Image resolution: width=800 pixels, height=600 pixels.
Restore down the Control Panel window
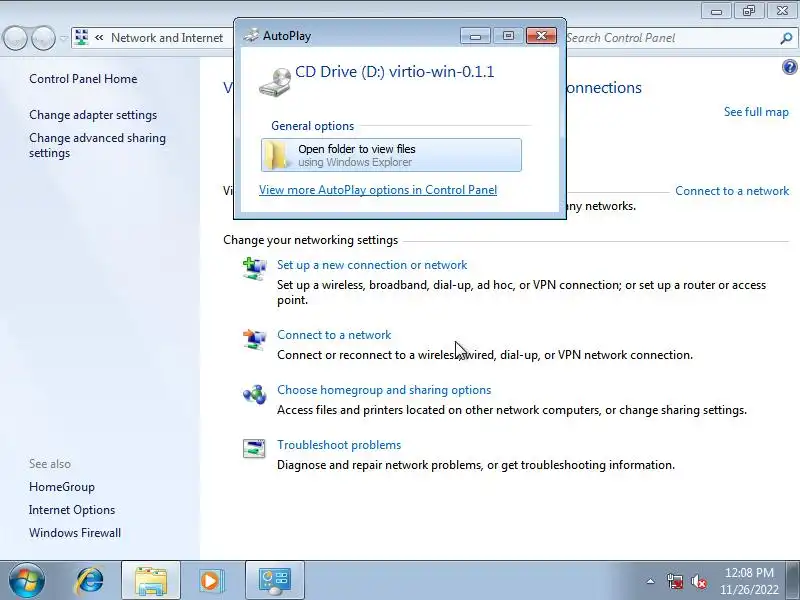coord(749,11)
